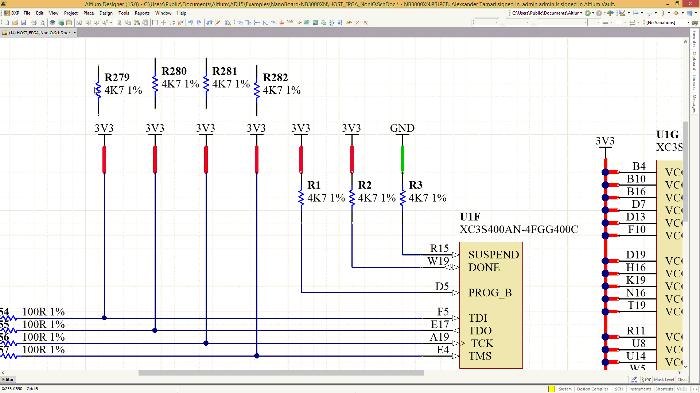Expand the No Variations dropdown
Image resolution: width=700 pixels, height=393 pixels.
pyautogui.click(x=688, y=23)
